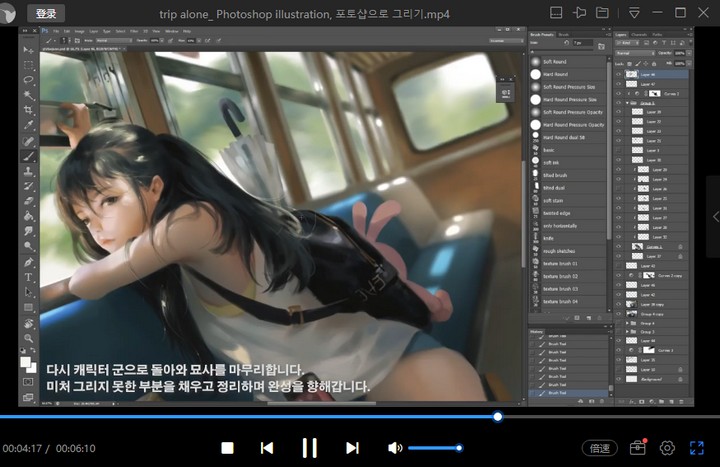This screenshot has height=467, width=720.
Task: Select the Healing Brush tool
Action: tap(28, 141)
